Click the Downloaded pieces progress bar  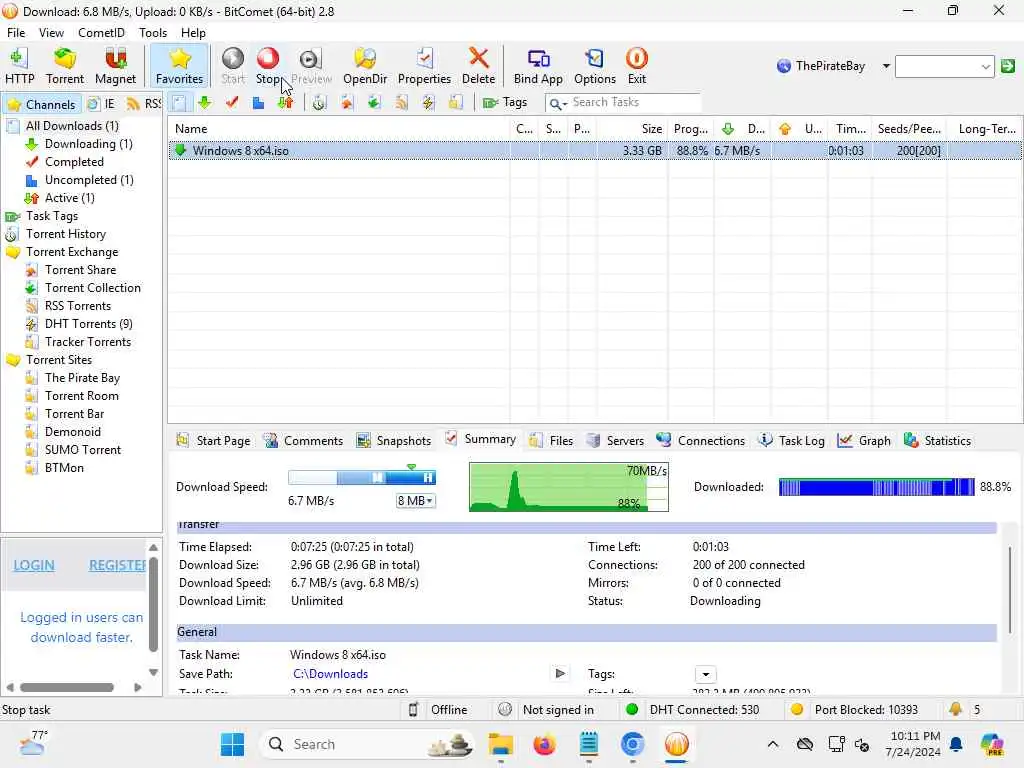point(876,487)
